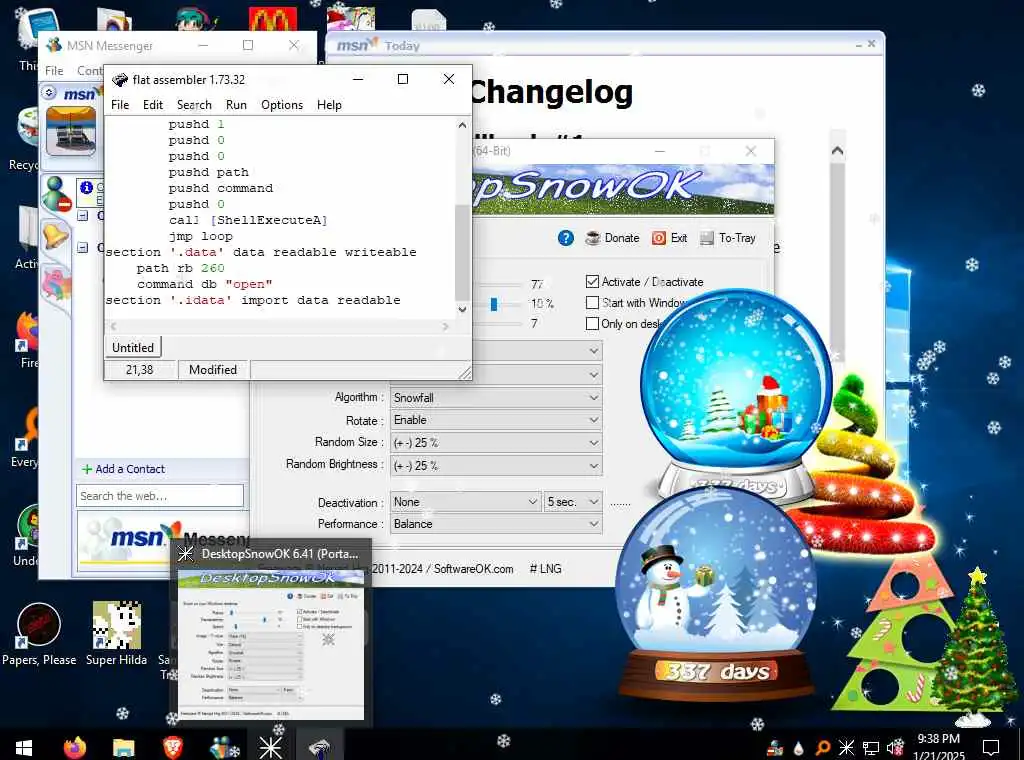Toggle the Activate / Deactivate checkbox

pyautogui.click(x=592, y=281)
